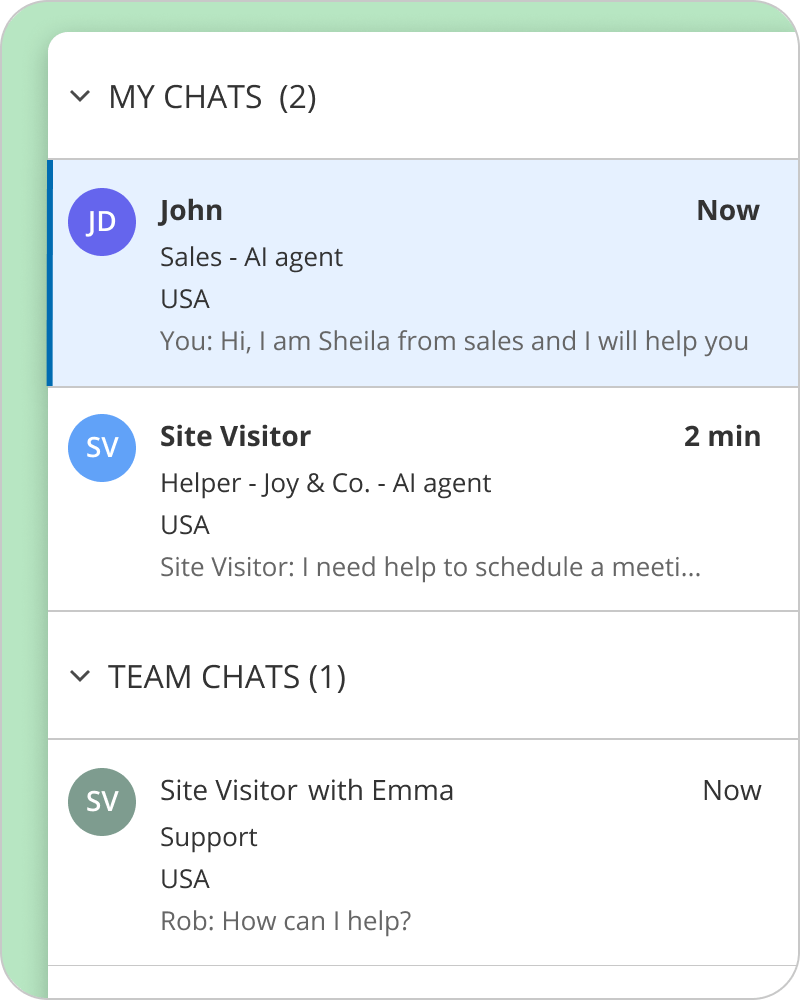
Task: Select Rob's How can I help preview
Action: pos(286,922)
